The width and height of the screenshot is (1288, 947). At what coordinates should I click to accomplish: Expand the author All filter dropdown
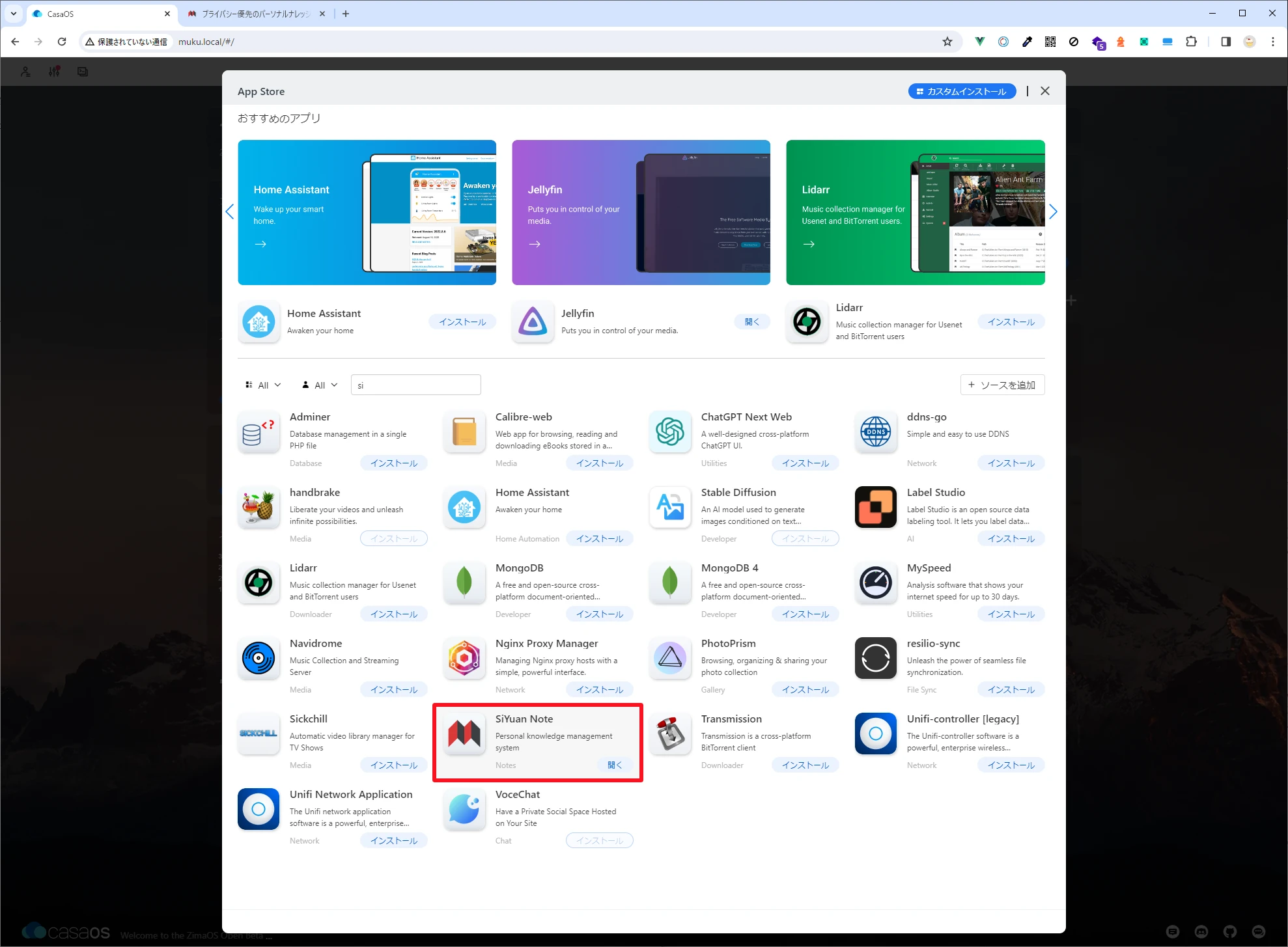tap(320, 385)
